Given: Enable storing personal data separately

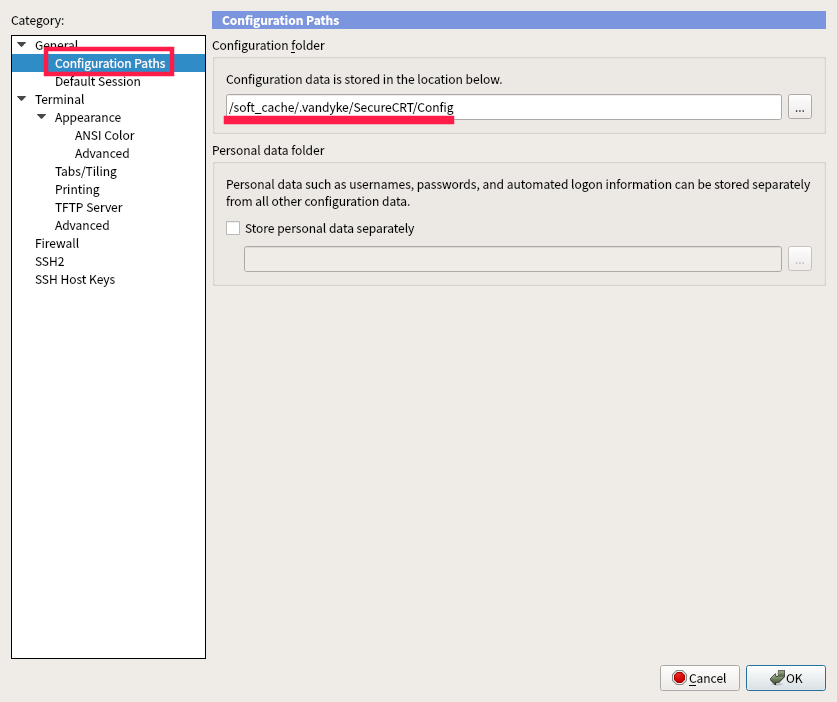Looking at the screenshot, I should pos(233,228).
